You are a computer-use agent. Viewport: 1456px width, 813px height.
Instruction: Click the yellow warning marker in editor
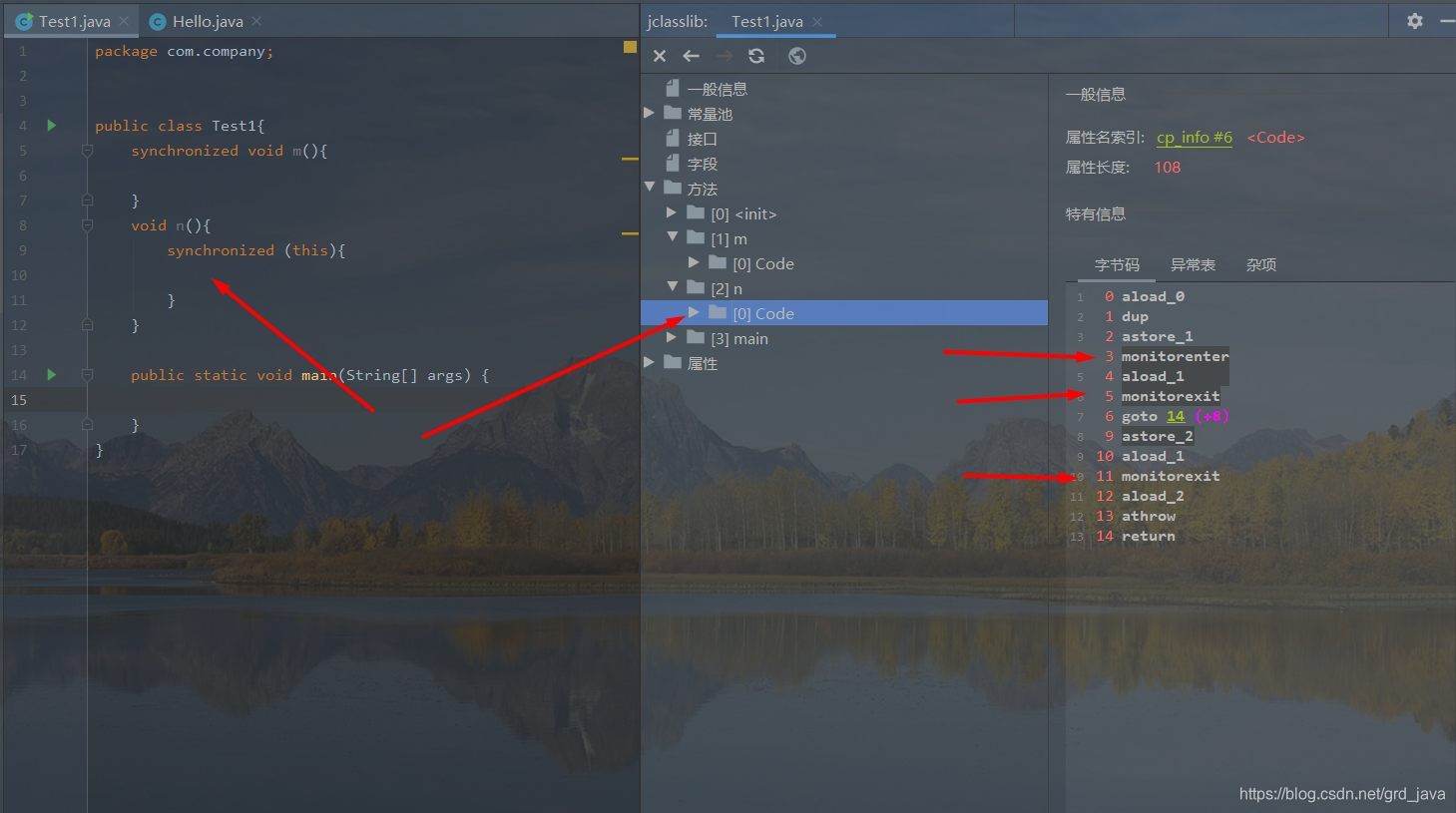pos(630,47)
